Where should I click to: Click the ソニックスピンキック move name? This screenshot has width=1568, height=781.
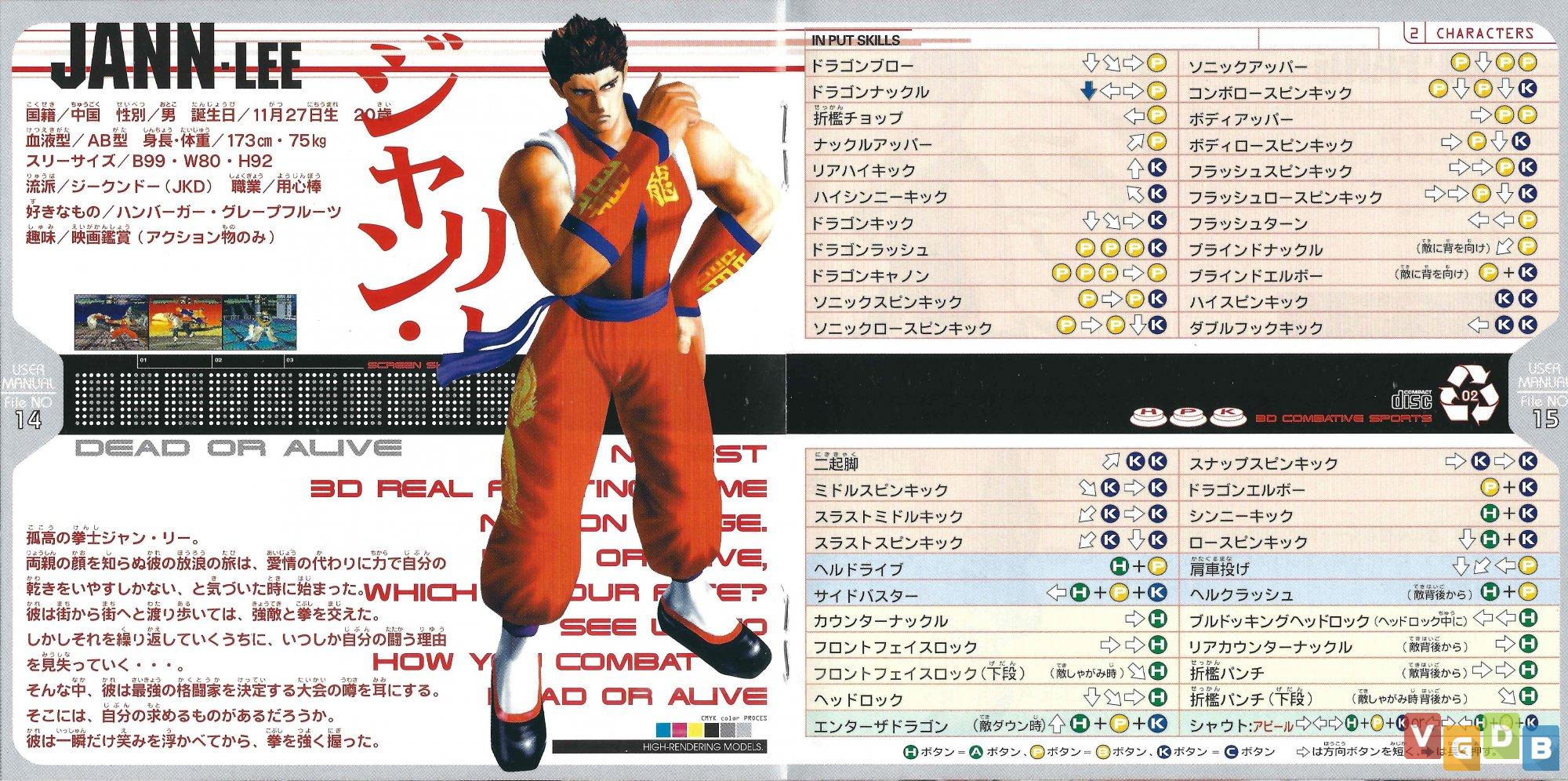tap(887, 301)
